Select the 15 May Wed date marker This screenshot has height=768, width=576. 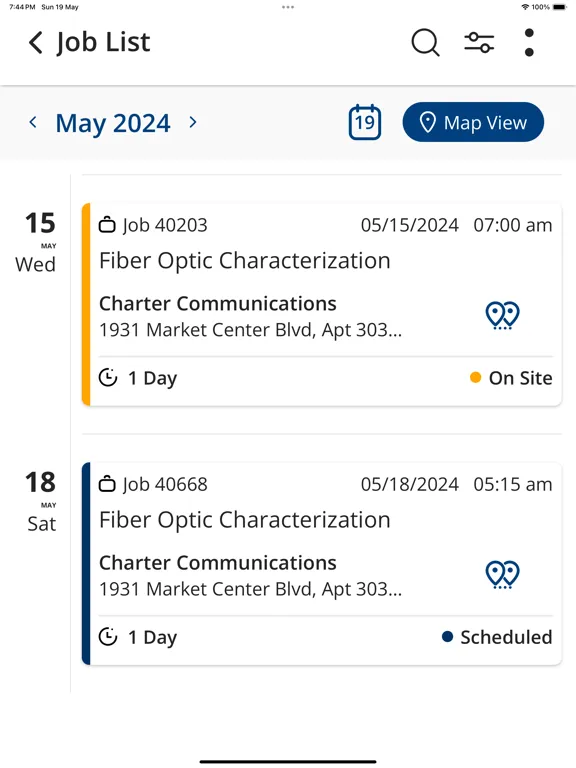(x=37, y=242)
